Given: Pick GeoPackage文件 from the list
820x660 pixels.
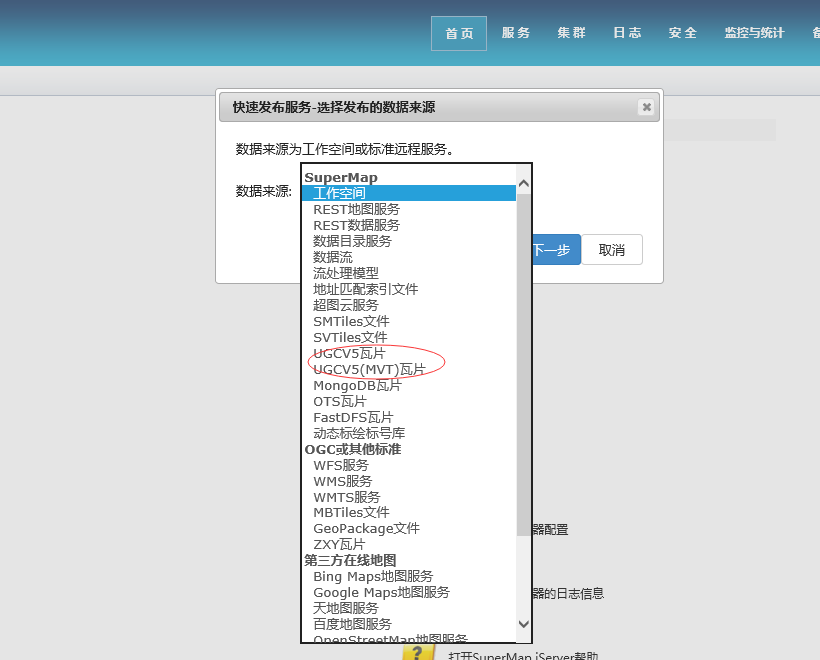Looking at the screenshot, I should [x=409, y=529].
